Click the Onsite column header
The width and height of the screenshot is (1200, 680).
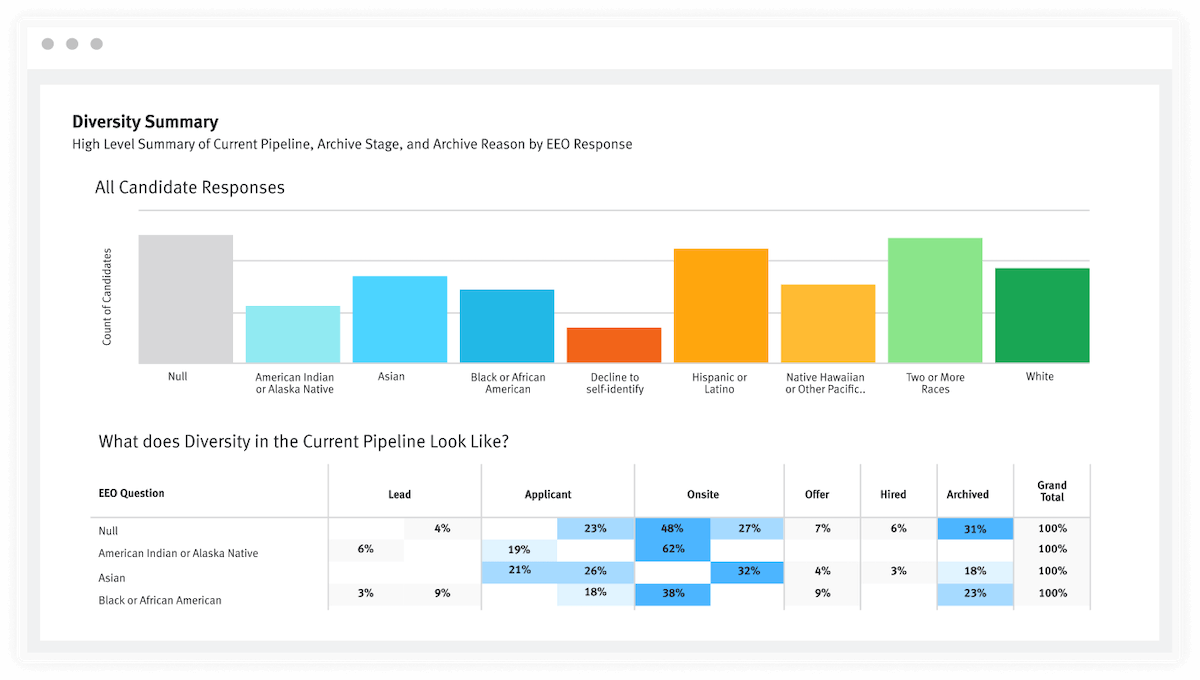[x=703, y=494]
